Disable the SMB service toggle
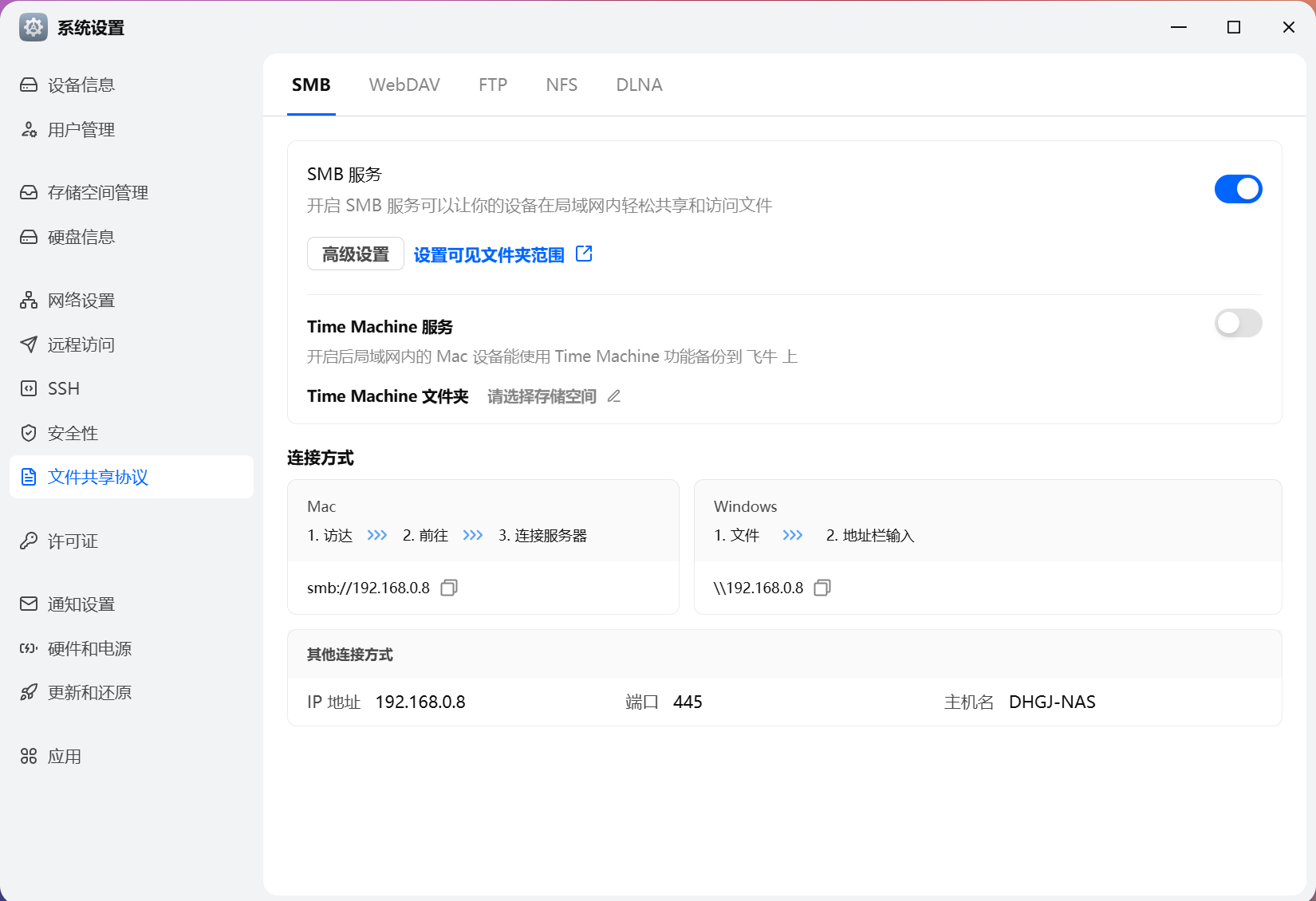The height and width of the screenshot is (901, 1316). [x=1238, y=189]
